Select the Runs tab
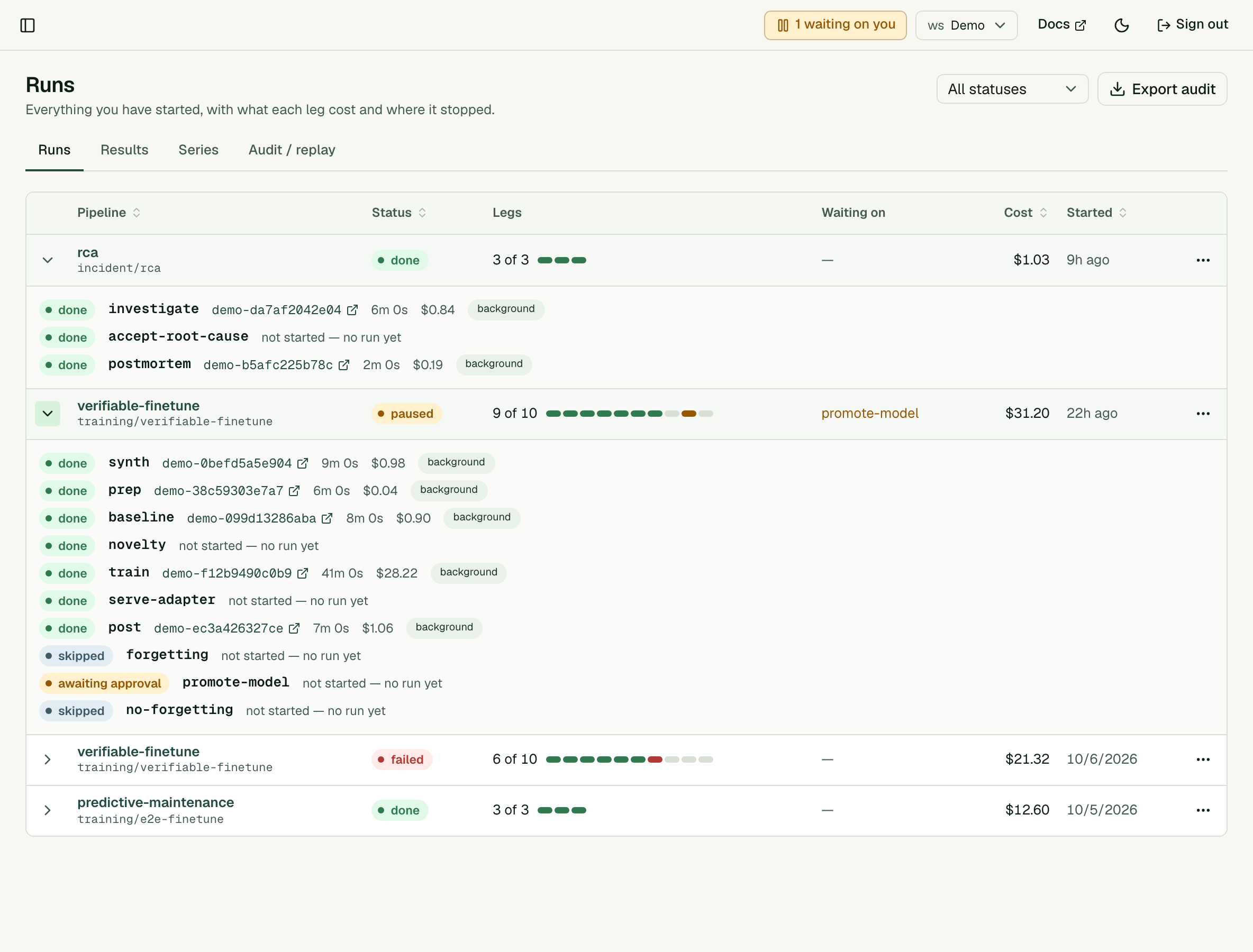Screen dimensions: 1253x952 pos(55,150)
